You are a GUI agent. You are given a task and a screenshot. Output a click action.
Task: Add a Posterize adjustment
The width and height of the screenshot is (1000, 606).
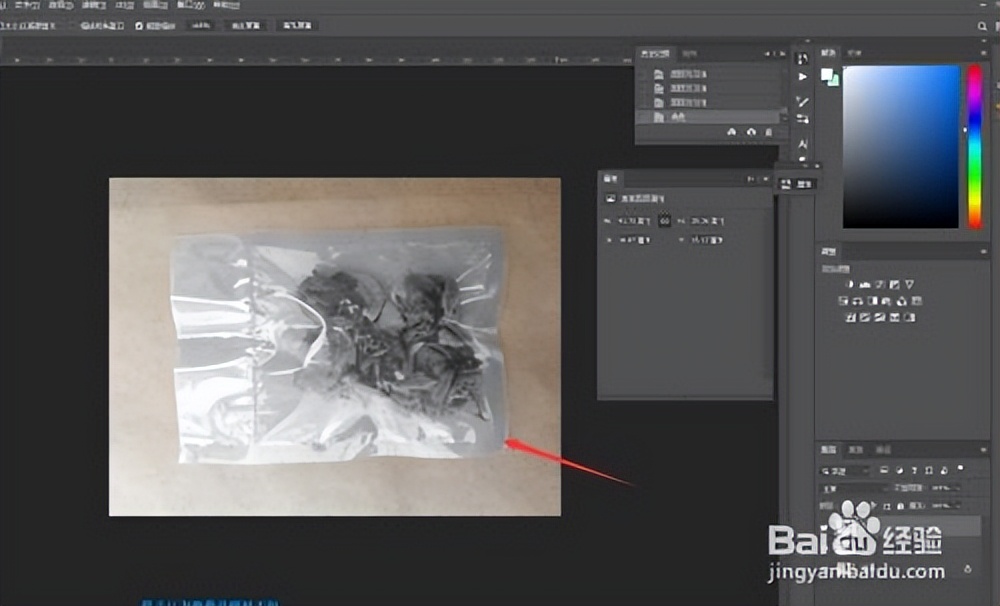tap(865, 318)
